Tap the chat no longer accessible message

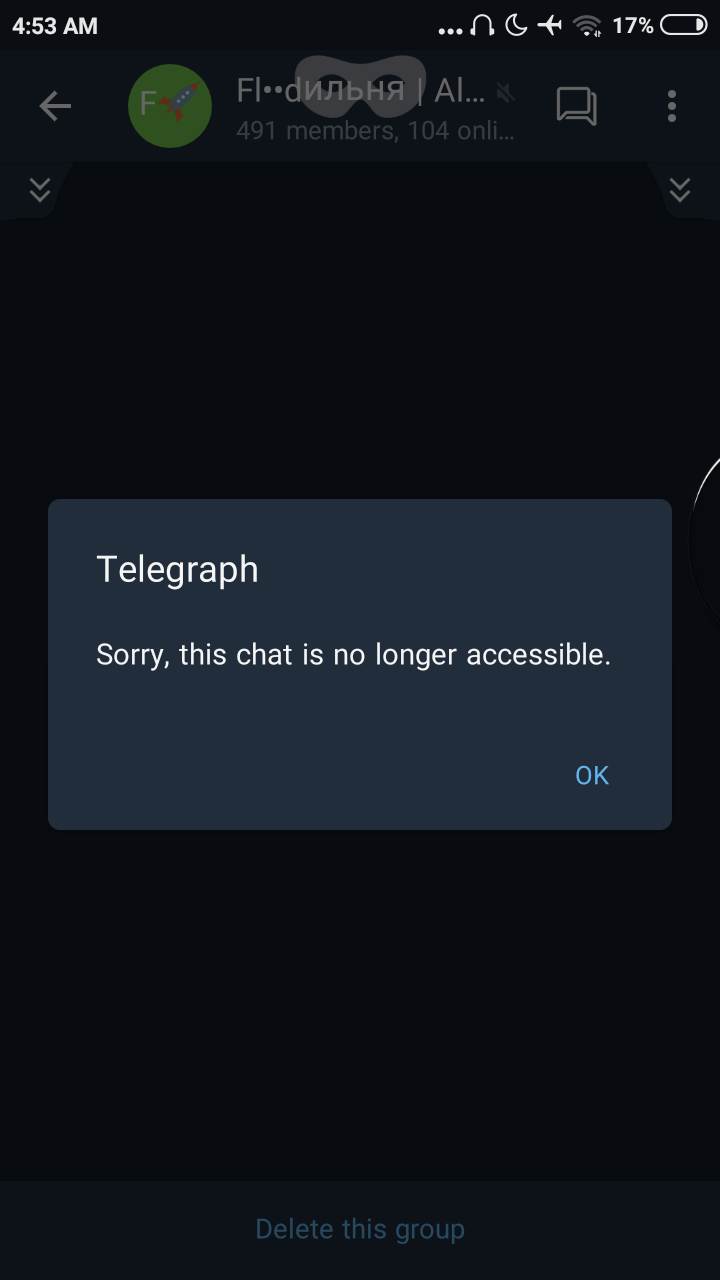tap(353, 655)
